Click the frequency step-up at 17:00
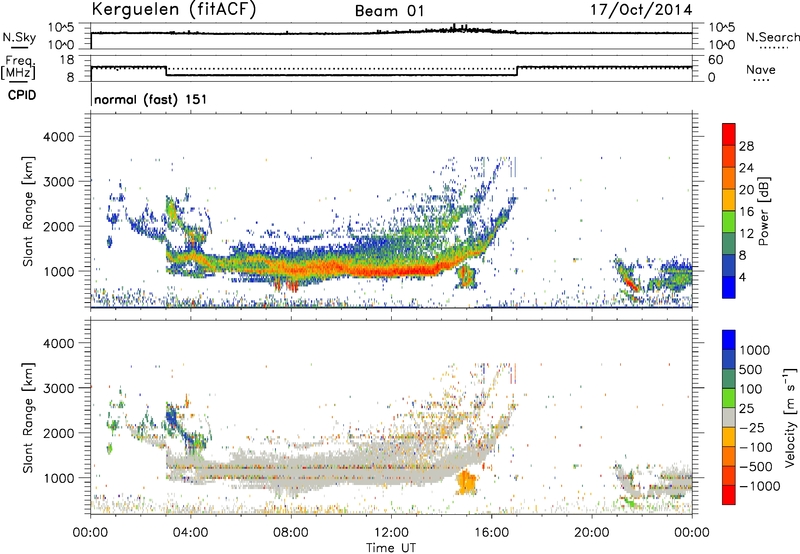The width and height of the screenshot is (800, 554). [x=517, y=71]
